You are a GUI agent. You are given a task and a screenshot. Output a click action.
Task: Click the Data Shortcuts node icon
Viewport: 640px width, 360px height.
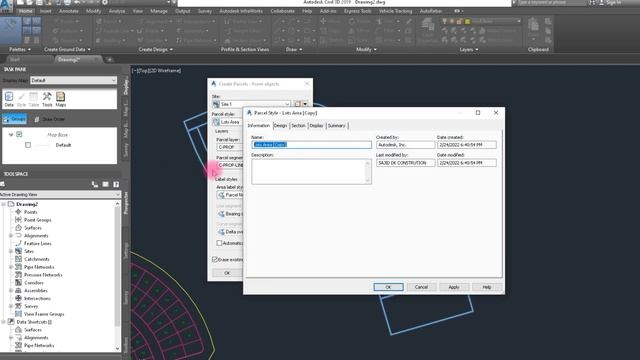(11, 322)
